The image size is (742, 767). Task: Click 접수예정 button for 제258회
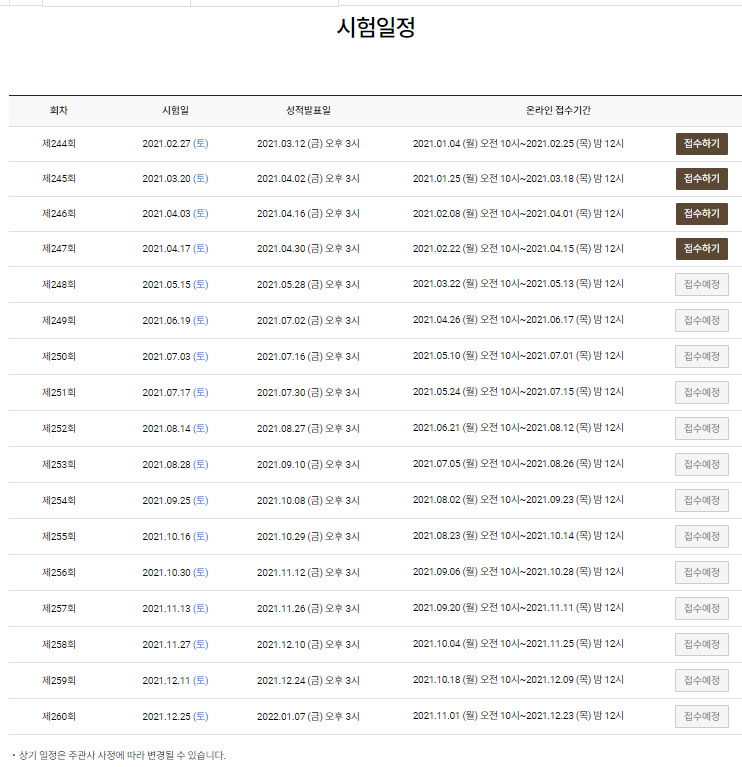pyautogui.click(x=701, y=644)
